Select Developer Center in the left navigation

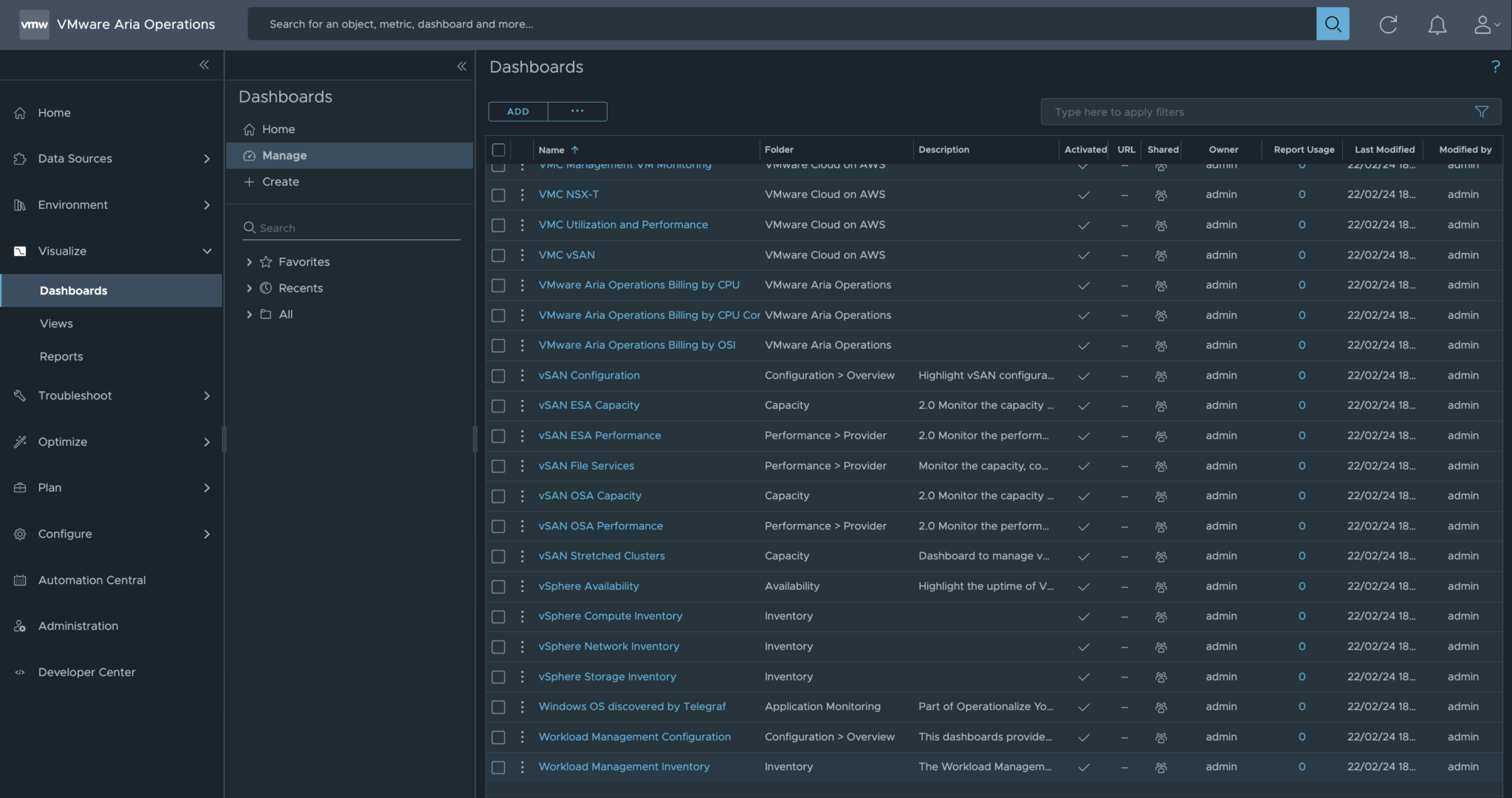pyautogui.click(x=86, y=672)
